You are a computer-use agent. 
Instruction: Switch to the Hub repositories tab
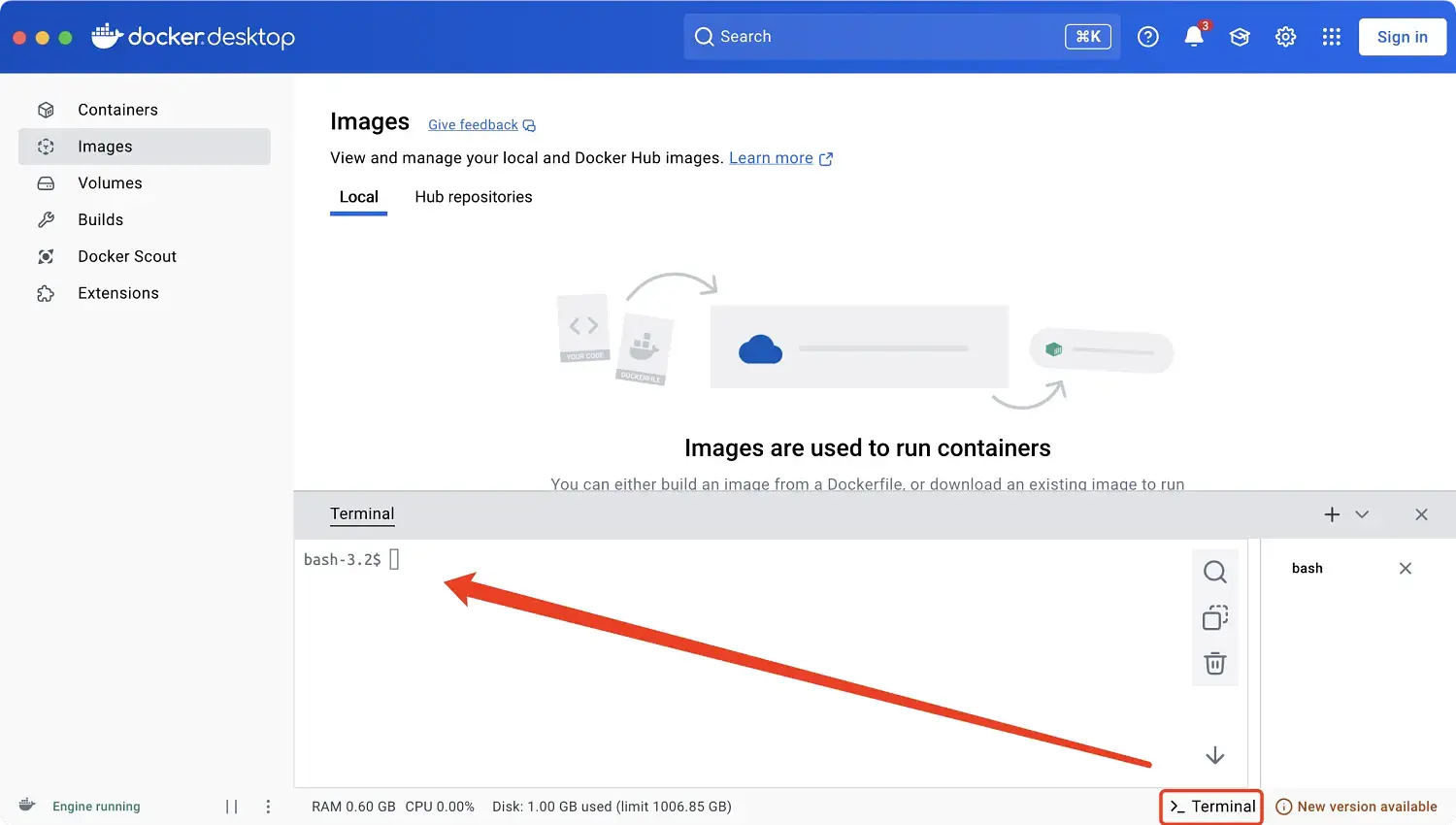[x=473, y=197]
